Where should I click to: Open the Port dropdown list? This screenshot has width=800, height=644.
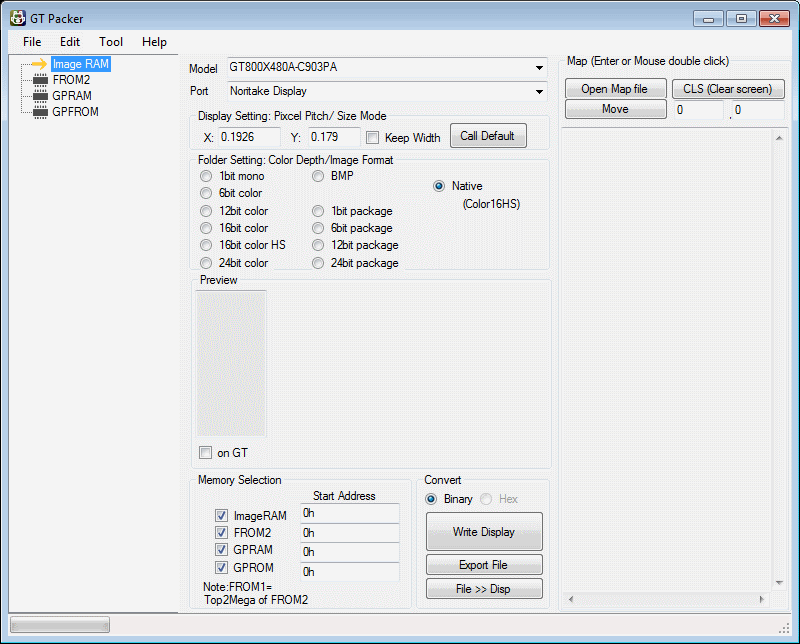pos(539,92)
